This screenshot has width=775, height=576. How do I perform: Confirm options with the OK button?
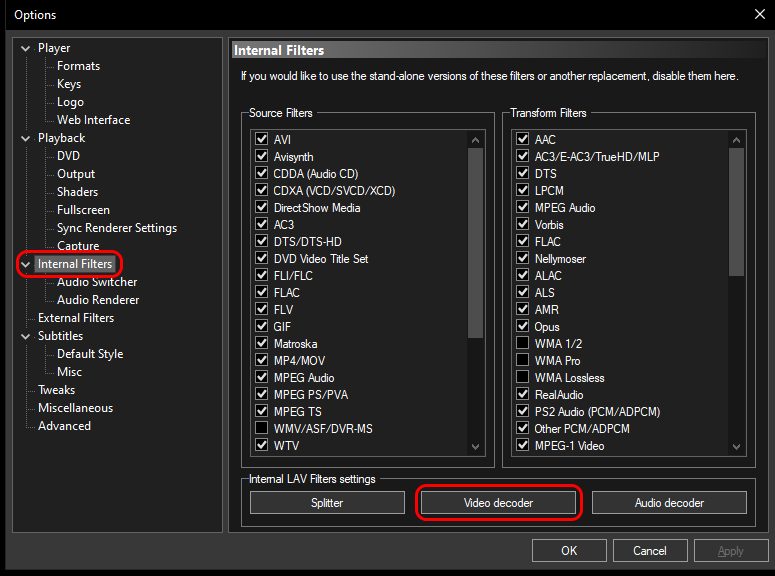click(x=569, y=551)
